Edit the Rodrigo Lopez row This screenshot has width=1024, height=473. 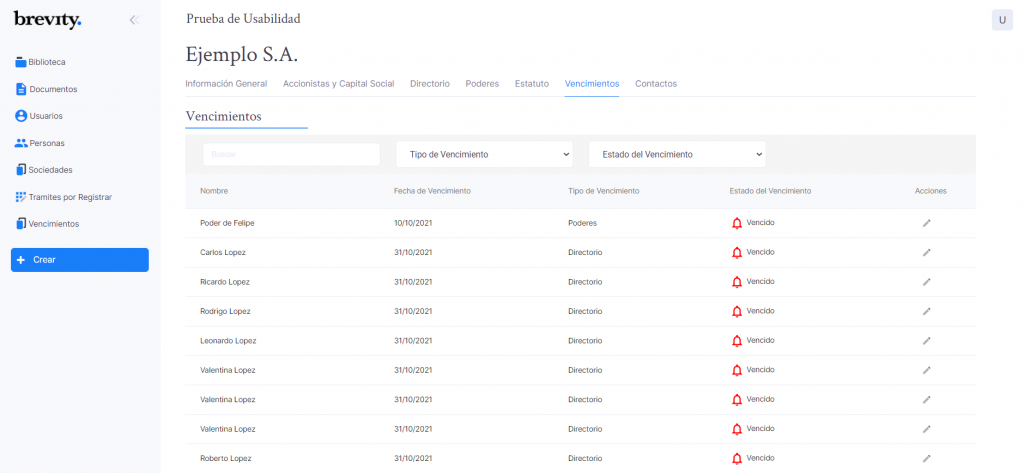[x=926, y=312]
